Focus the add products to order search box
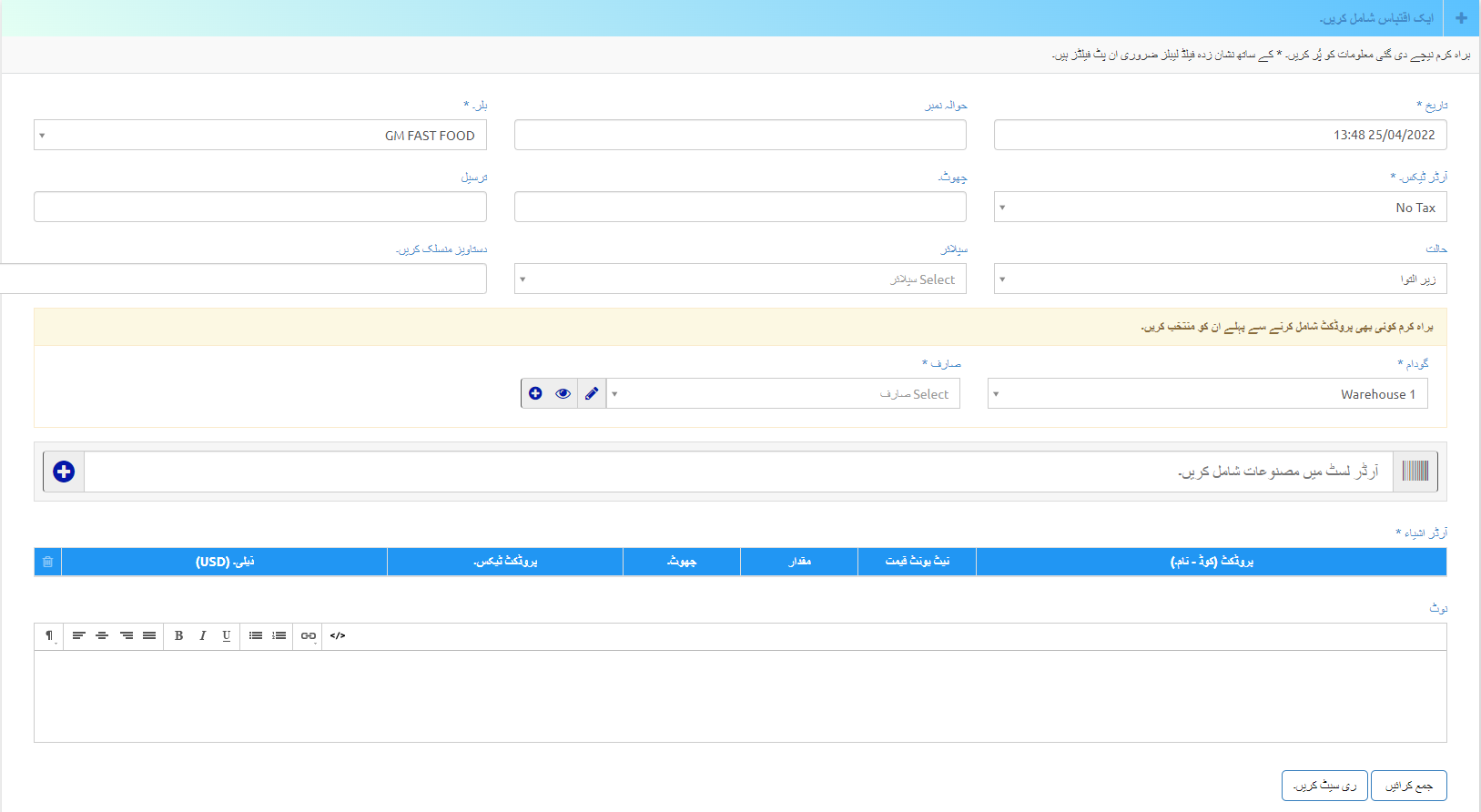Image resolution: width=1481 pixels, height=812 pixels. (737, 472)
